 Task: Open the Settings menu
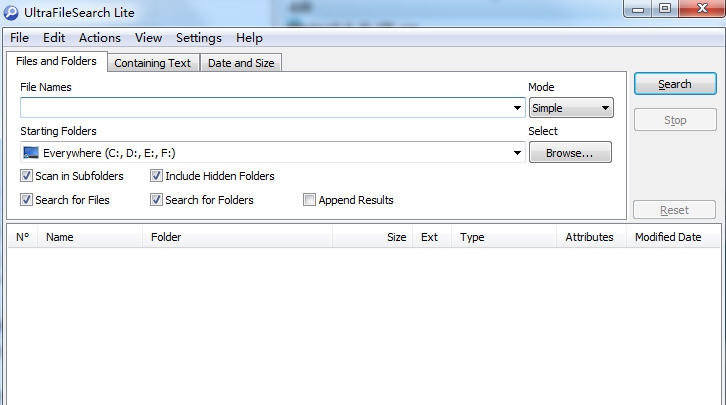pos(199,38)
